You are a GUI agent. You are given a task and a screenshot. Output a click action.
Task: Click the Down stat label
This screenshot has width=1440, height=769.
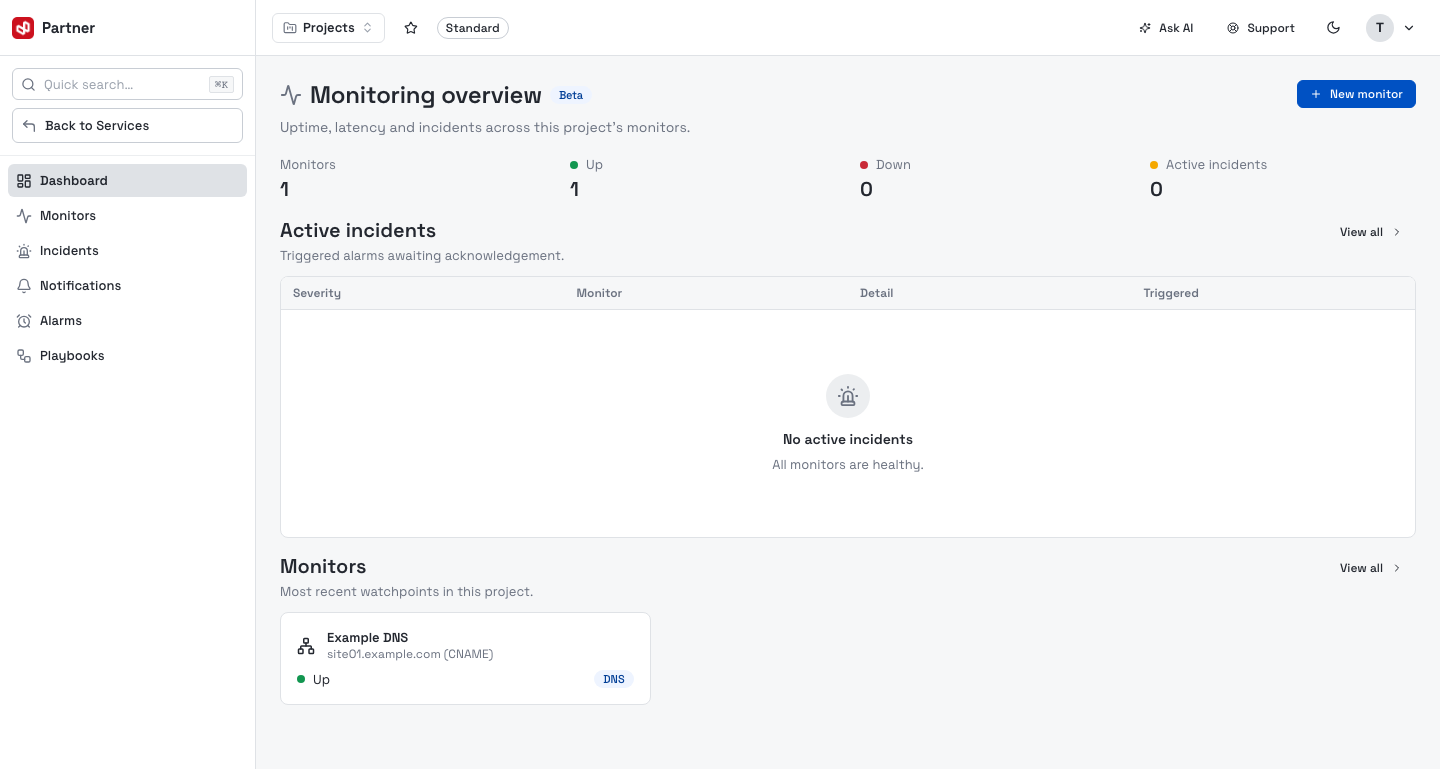(x=893, y=165)
